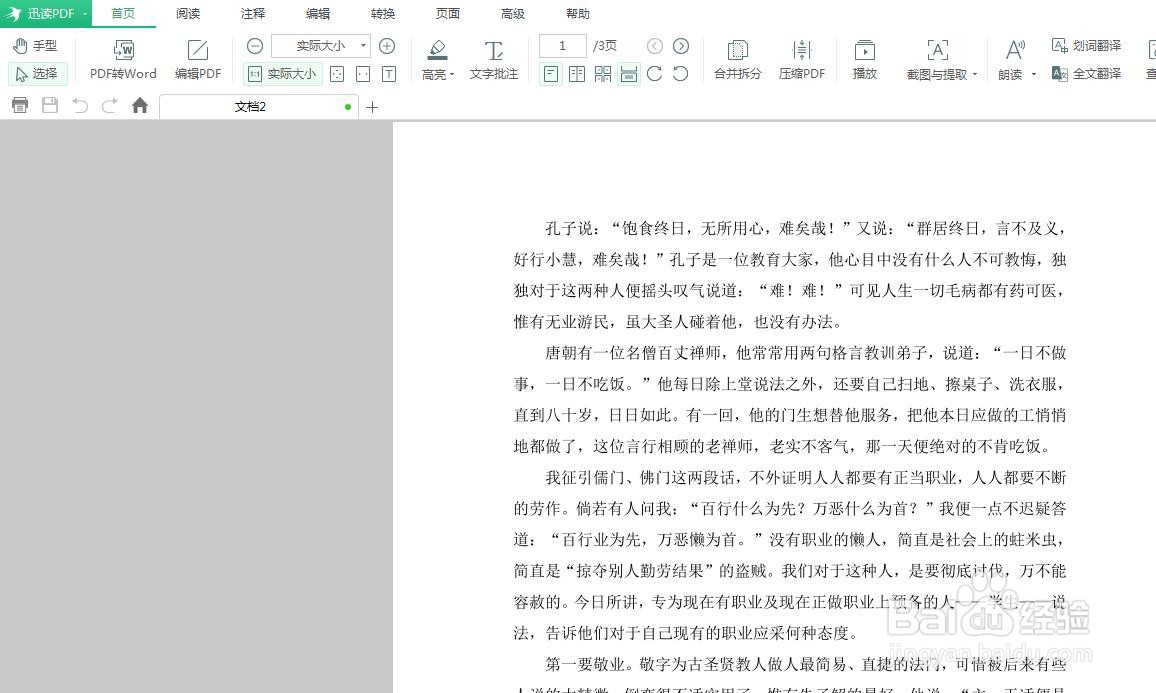
Task: Open PDF转Word converter
Action: click(123, 60)
